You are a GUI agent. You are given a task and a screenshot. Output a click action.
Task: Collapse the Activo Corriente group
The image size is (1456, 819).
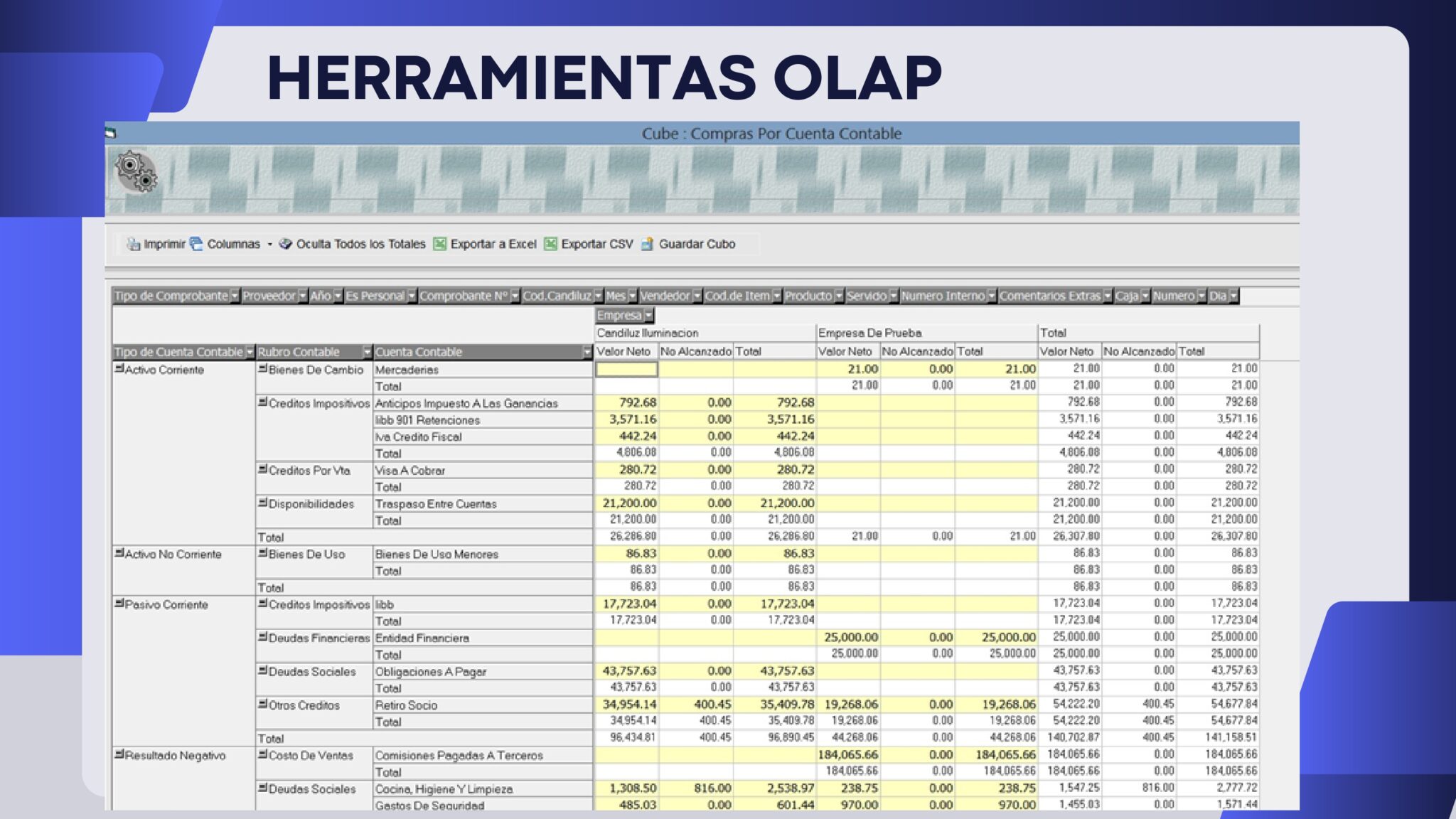click(x=119, y=369)
